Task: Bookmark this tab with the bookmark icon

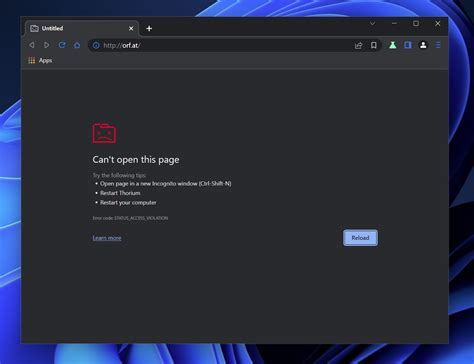Action: click(374, 45)
